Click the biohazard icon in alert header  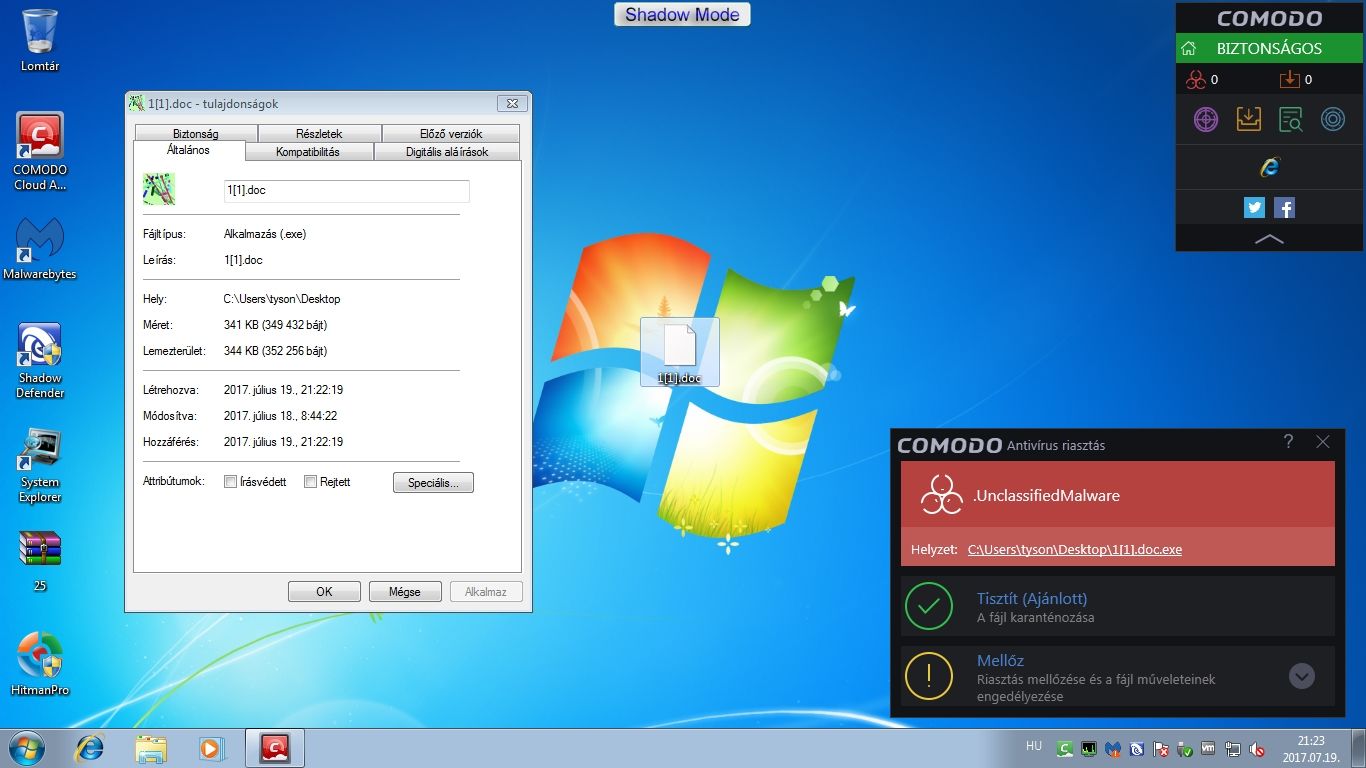point(941,495)
